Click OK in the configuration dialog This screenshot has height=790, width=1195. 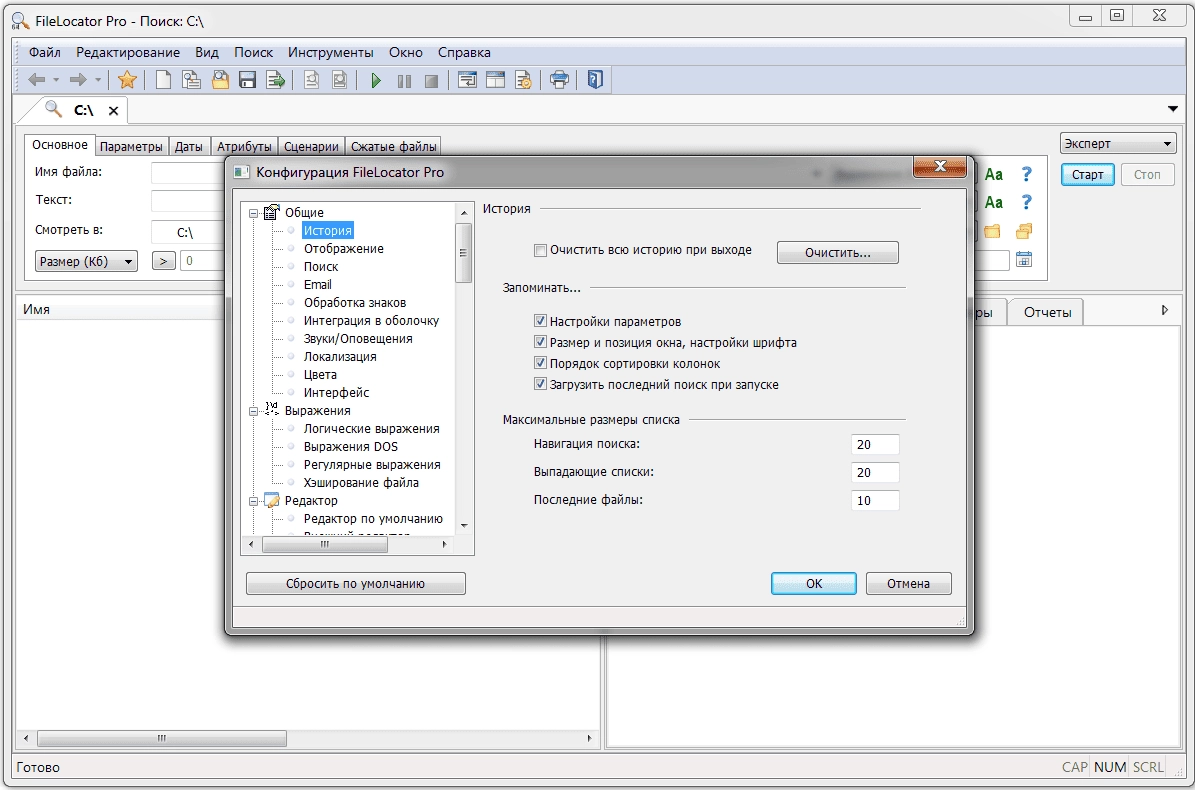point(814,584)
